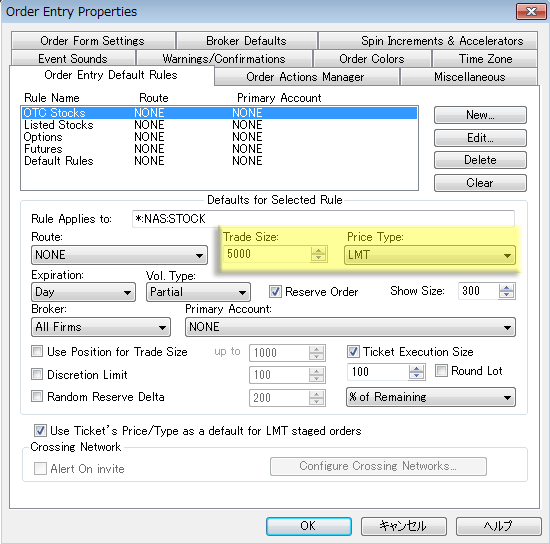Open the Primary Account dropdown
This screenshot has height=544, width=550.
(350, 327)
